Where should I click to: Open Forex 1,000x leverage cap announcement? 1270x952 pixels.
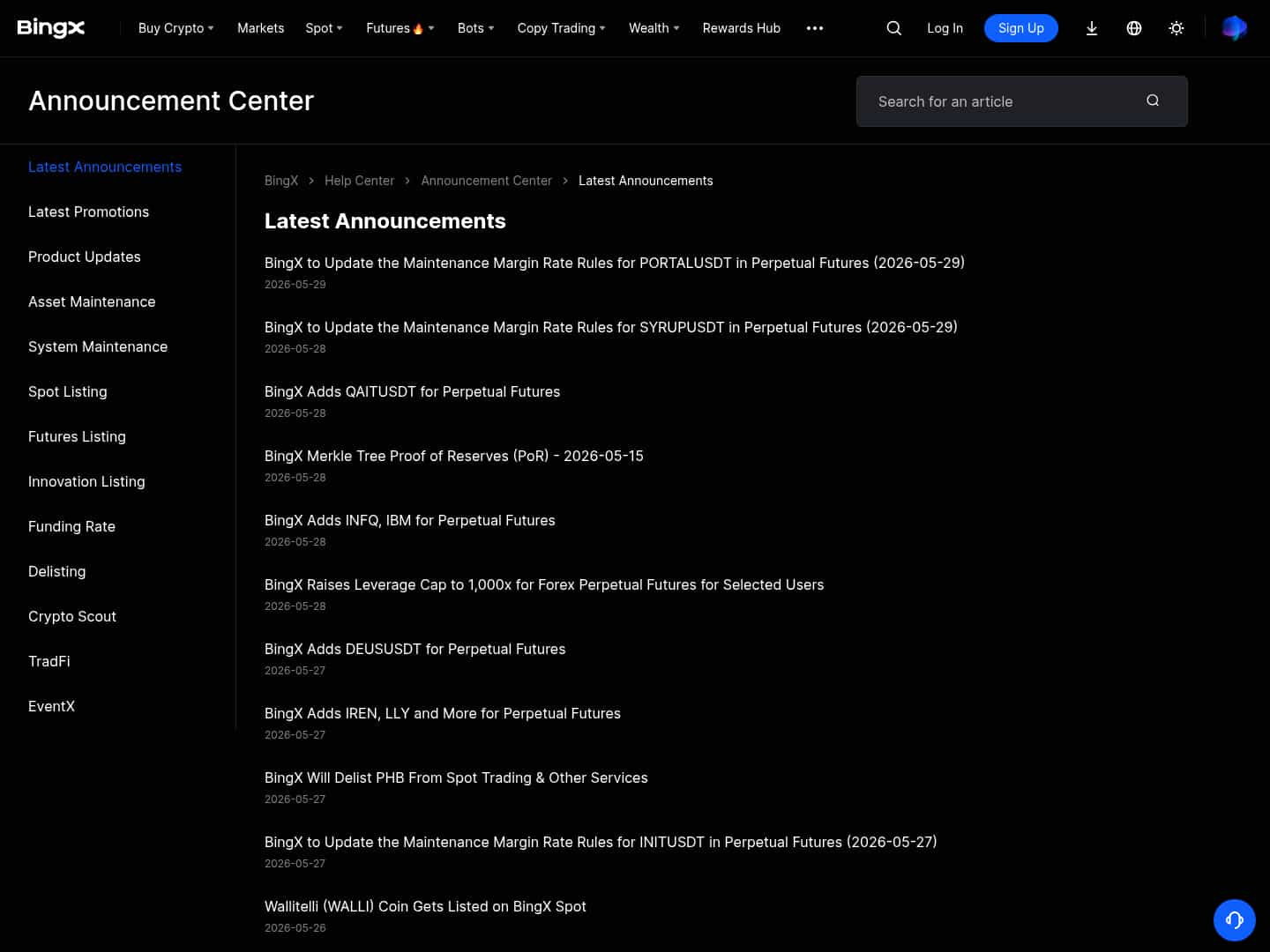pyautogui.click(x=544, y=584)
